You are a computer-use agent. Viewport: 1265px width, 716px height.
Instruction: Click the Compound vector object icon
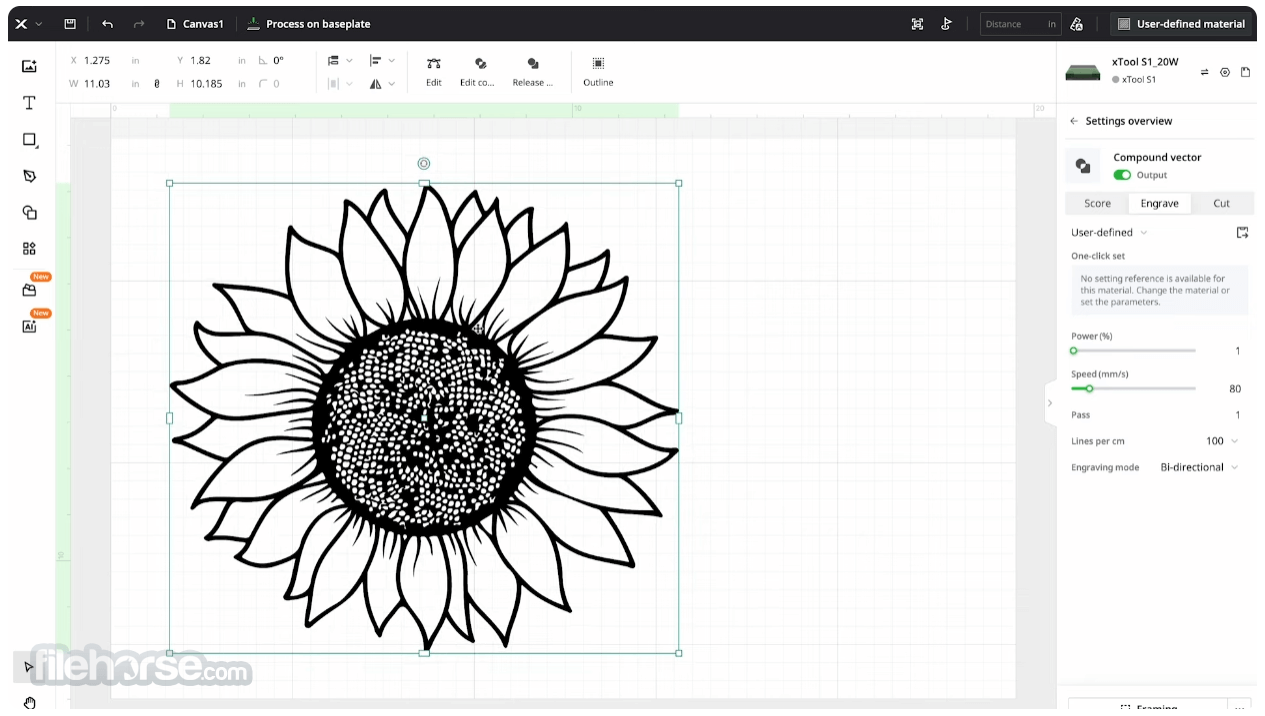pyautogui.click(x=1082, y=166)
